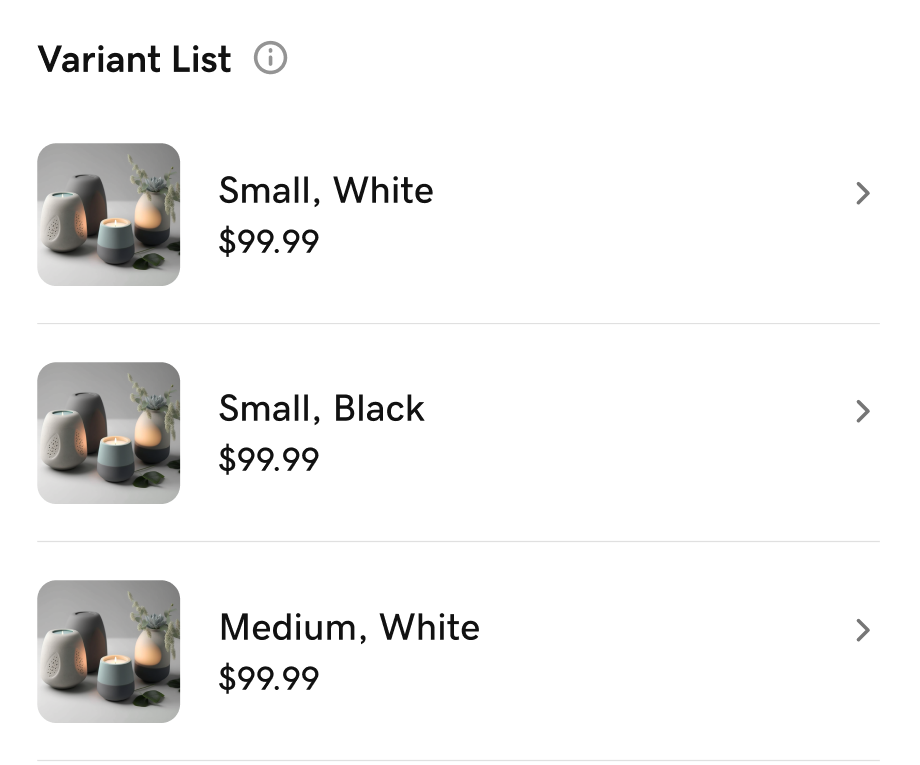This screenshot has width=920, height=765.
Task: Select the Small, Black variant image
Action: pyautogui.click(x=108, y=433)
